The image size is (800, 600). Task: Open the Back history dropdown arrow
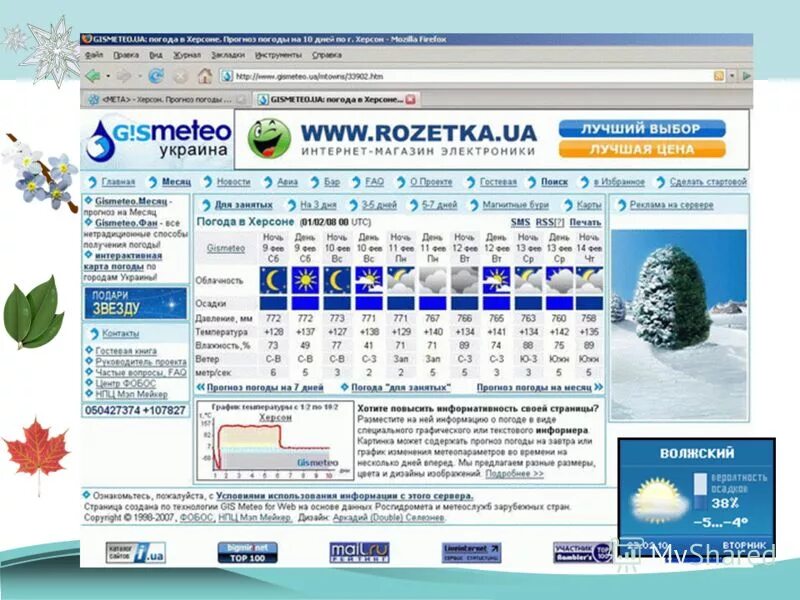click(108, 77)
